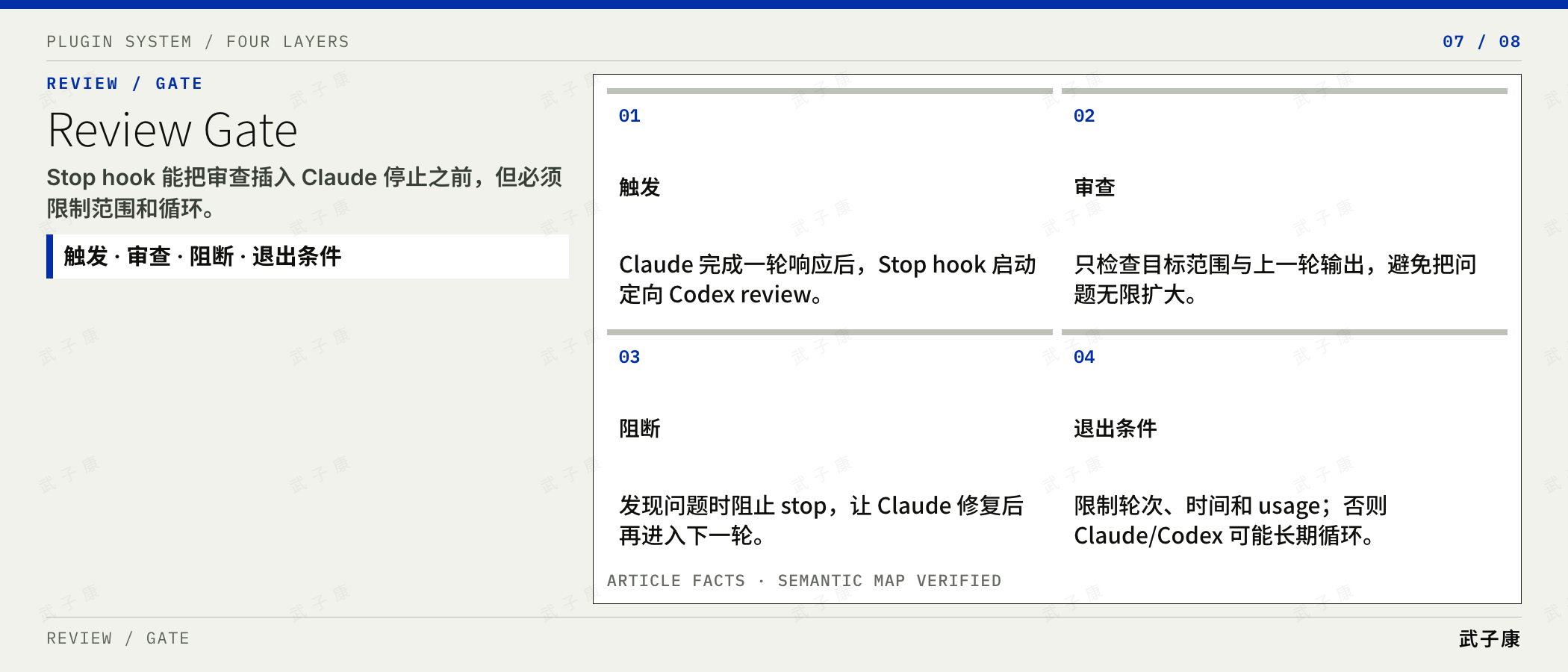
Task: Click the description "Claude 完成一轮响应后，Stop hook 启动定向 Codex review。"
Action: (827, 279)
